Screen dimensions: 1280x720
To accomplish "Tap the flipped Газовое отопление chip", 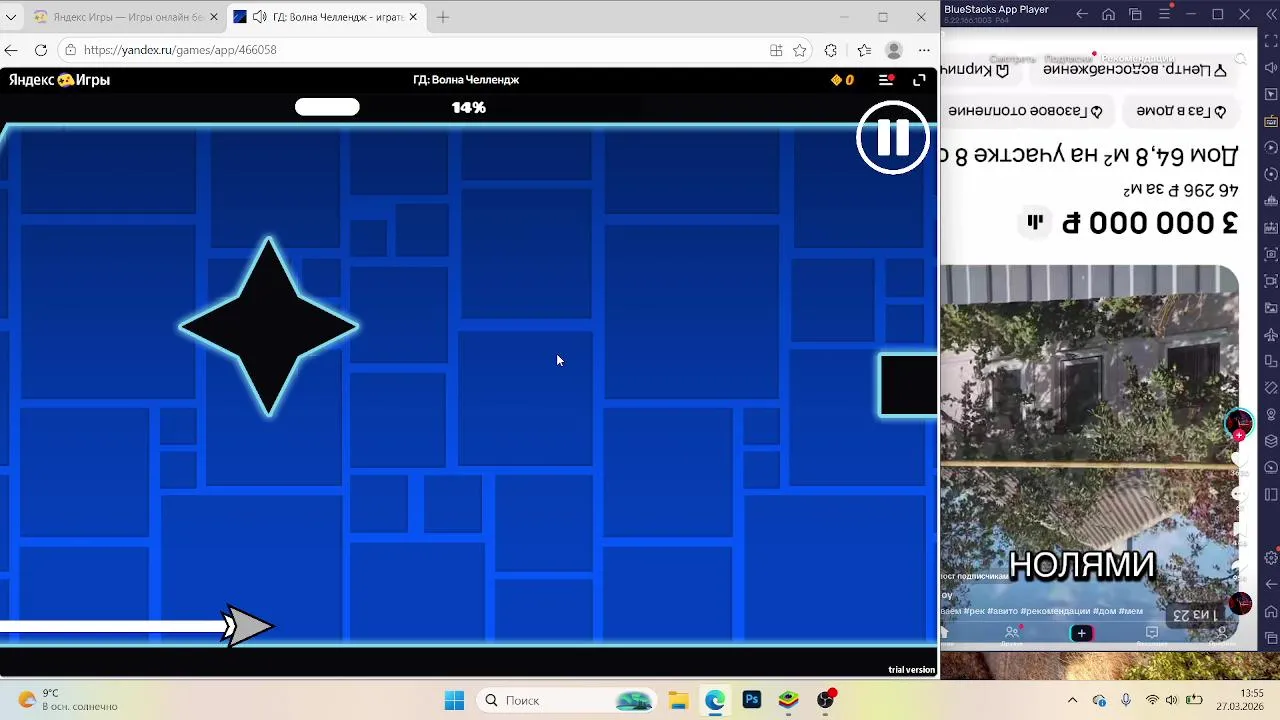I will point(1025,111).
